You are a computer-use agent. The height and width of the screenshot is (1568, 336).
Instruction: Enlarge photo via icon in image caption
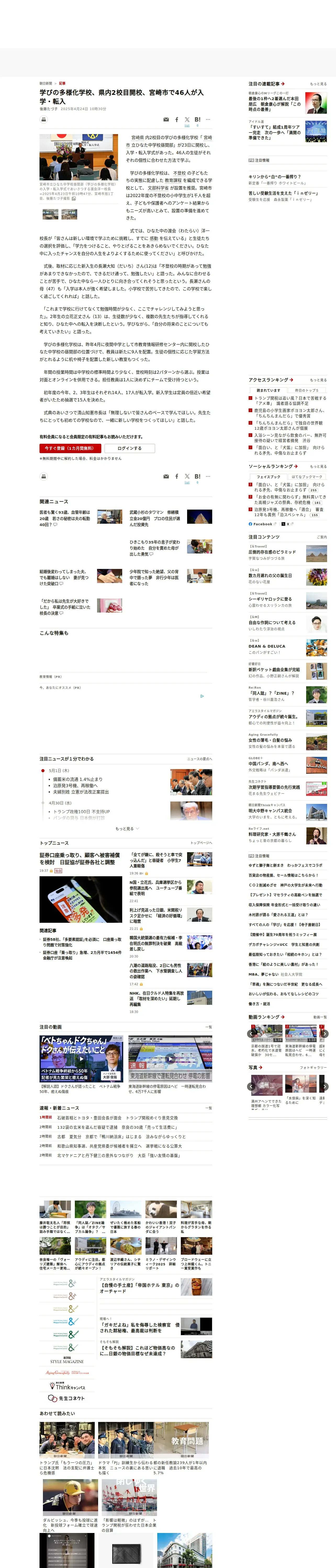pos(74,198)
